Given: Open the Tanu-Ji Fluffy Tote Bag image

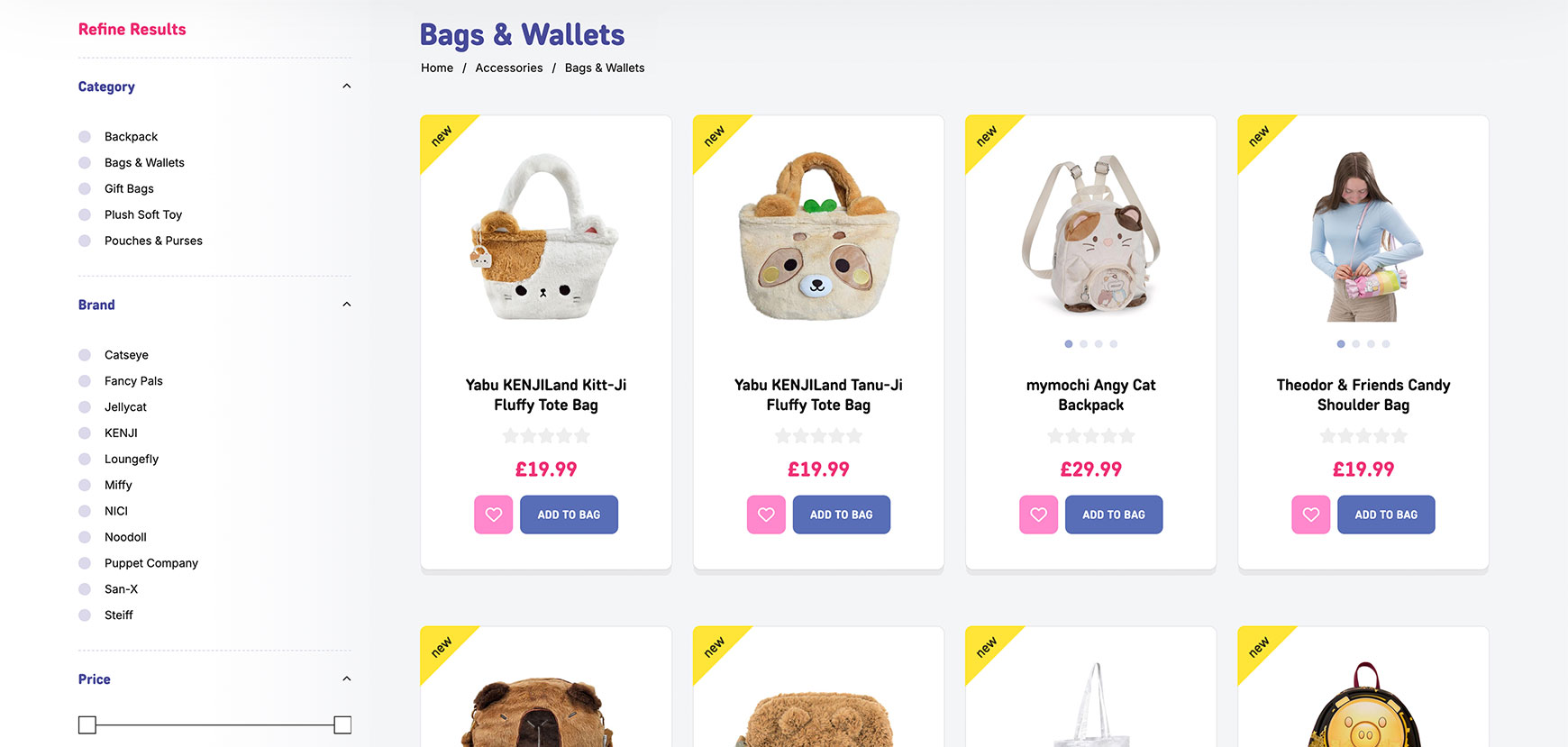Looking at the screenshot, I should 818,236.
